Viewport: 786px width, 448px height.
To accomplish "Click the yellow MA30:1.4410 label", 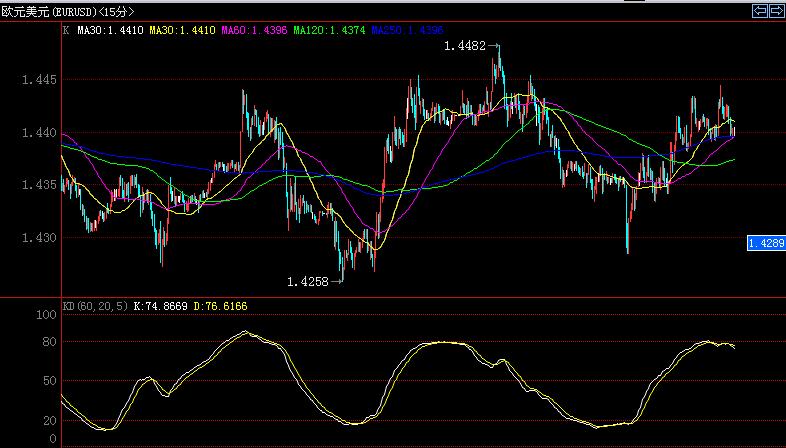I will [x=182, y=31].
